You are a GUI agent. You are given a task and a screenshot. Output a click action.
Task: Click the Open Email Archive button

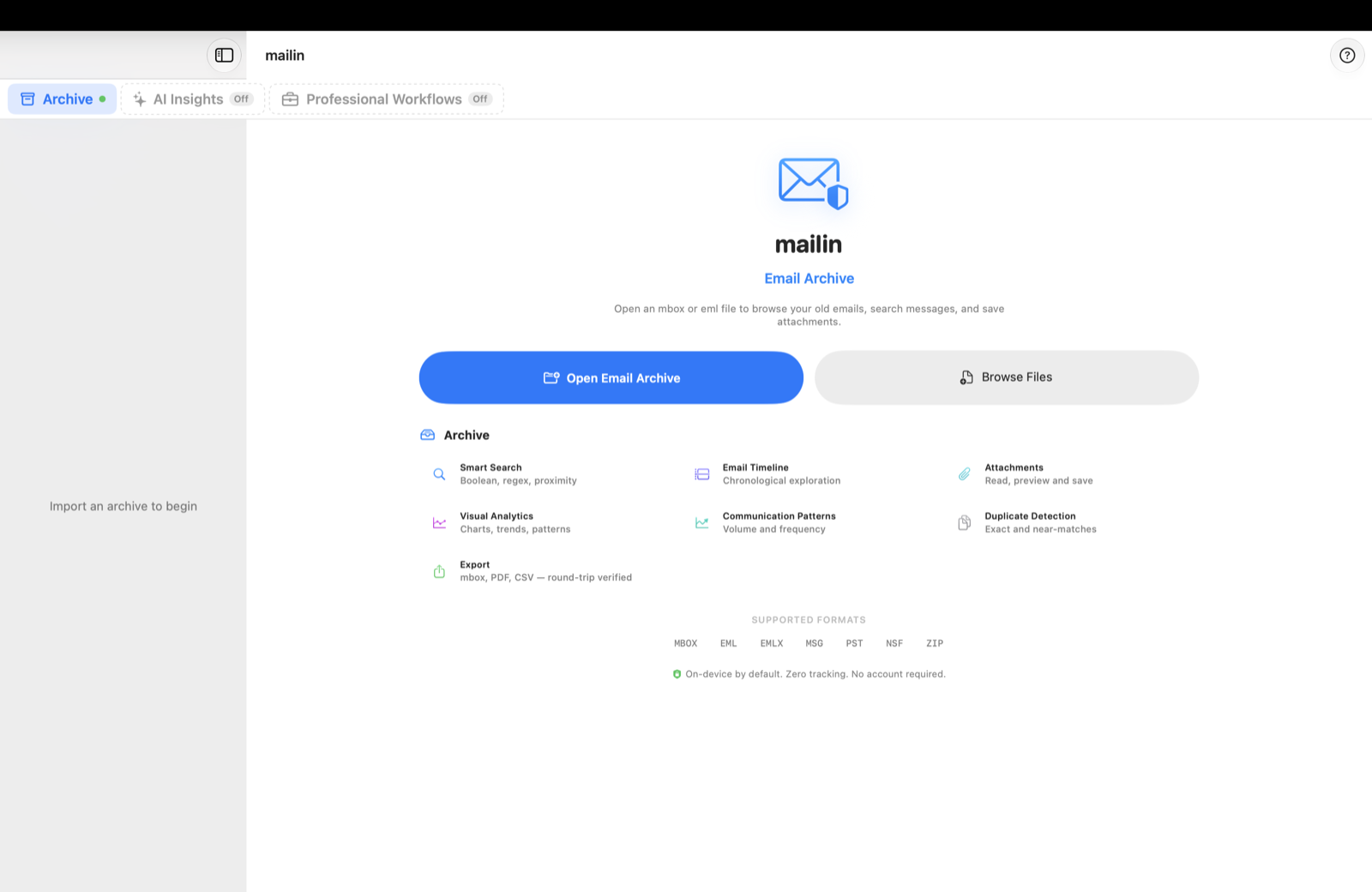[611, 377]
